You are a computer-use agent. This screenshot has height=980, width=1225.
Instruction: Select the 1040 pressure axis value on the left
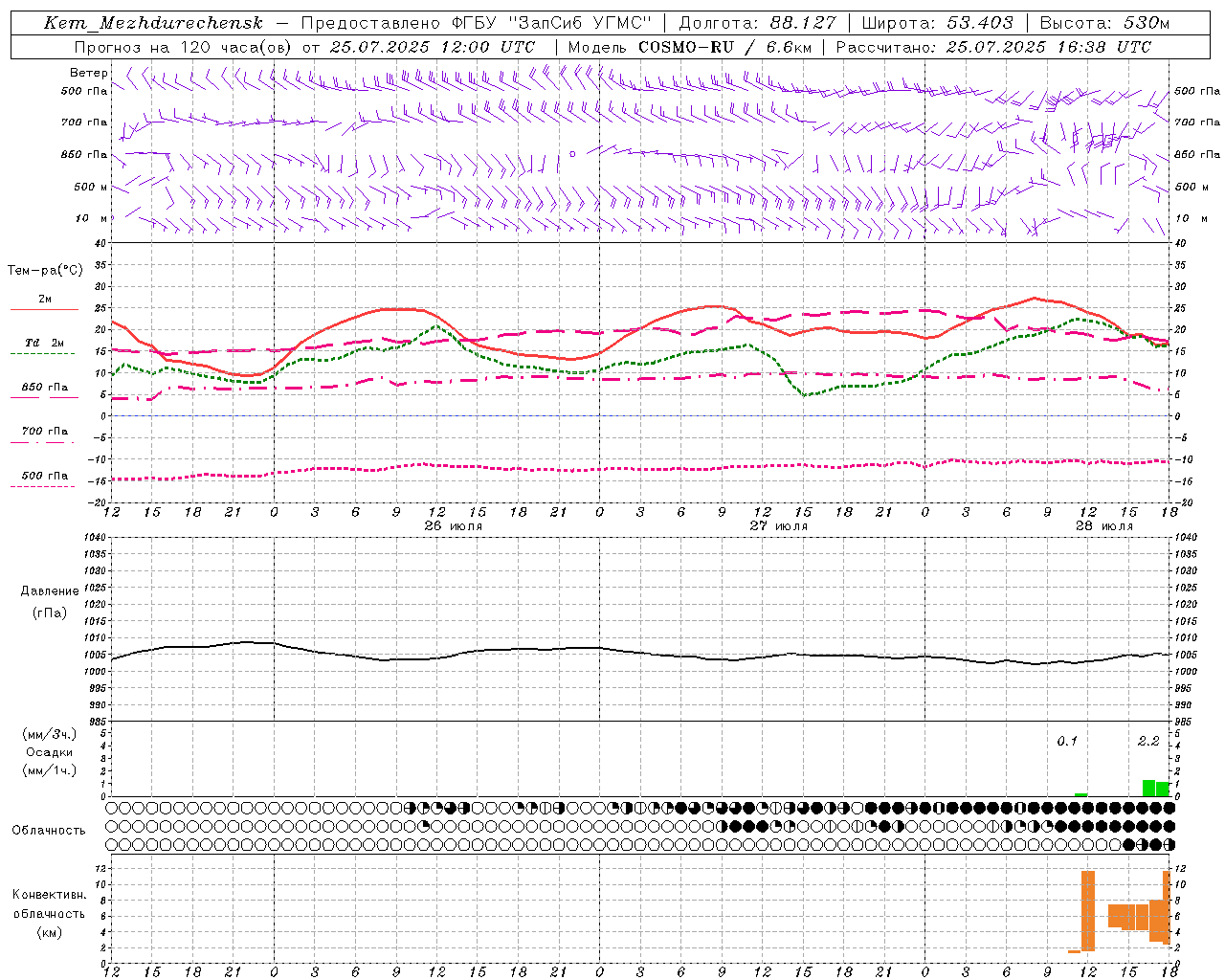[x=93, y=538]
